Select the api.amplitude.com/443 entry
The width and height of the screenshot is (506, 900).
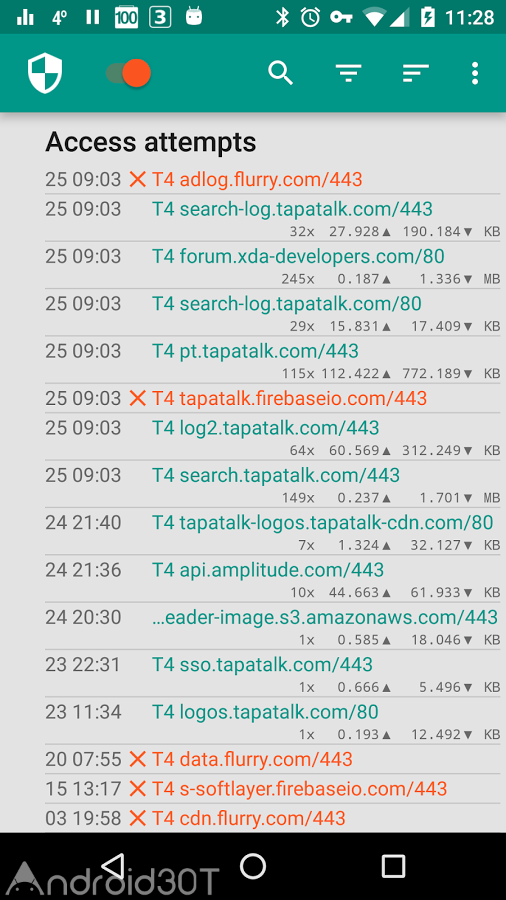point(273,579)
